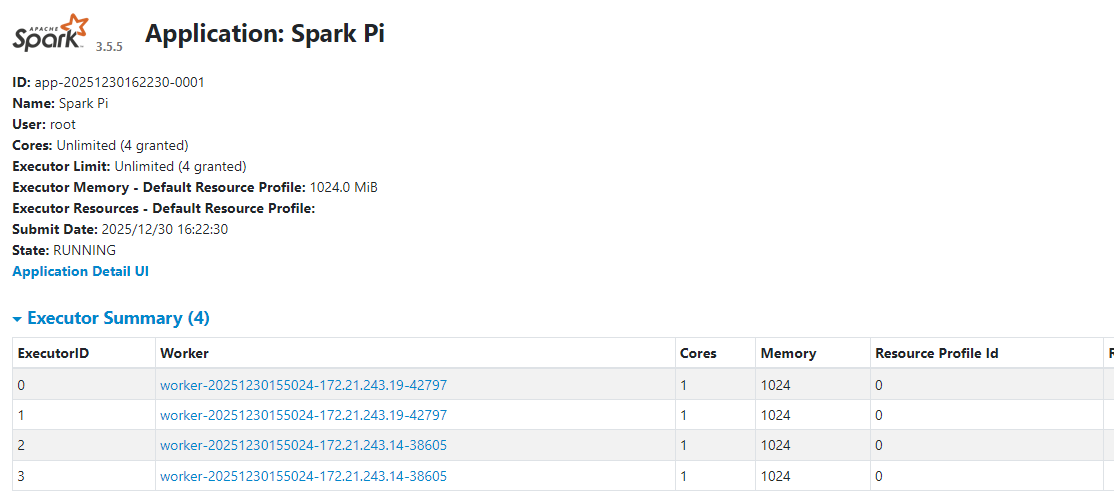Open worker link for executor 0
This screenshot has width=1114, height=498.
pyautogui.click(x=303, y=385)
